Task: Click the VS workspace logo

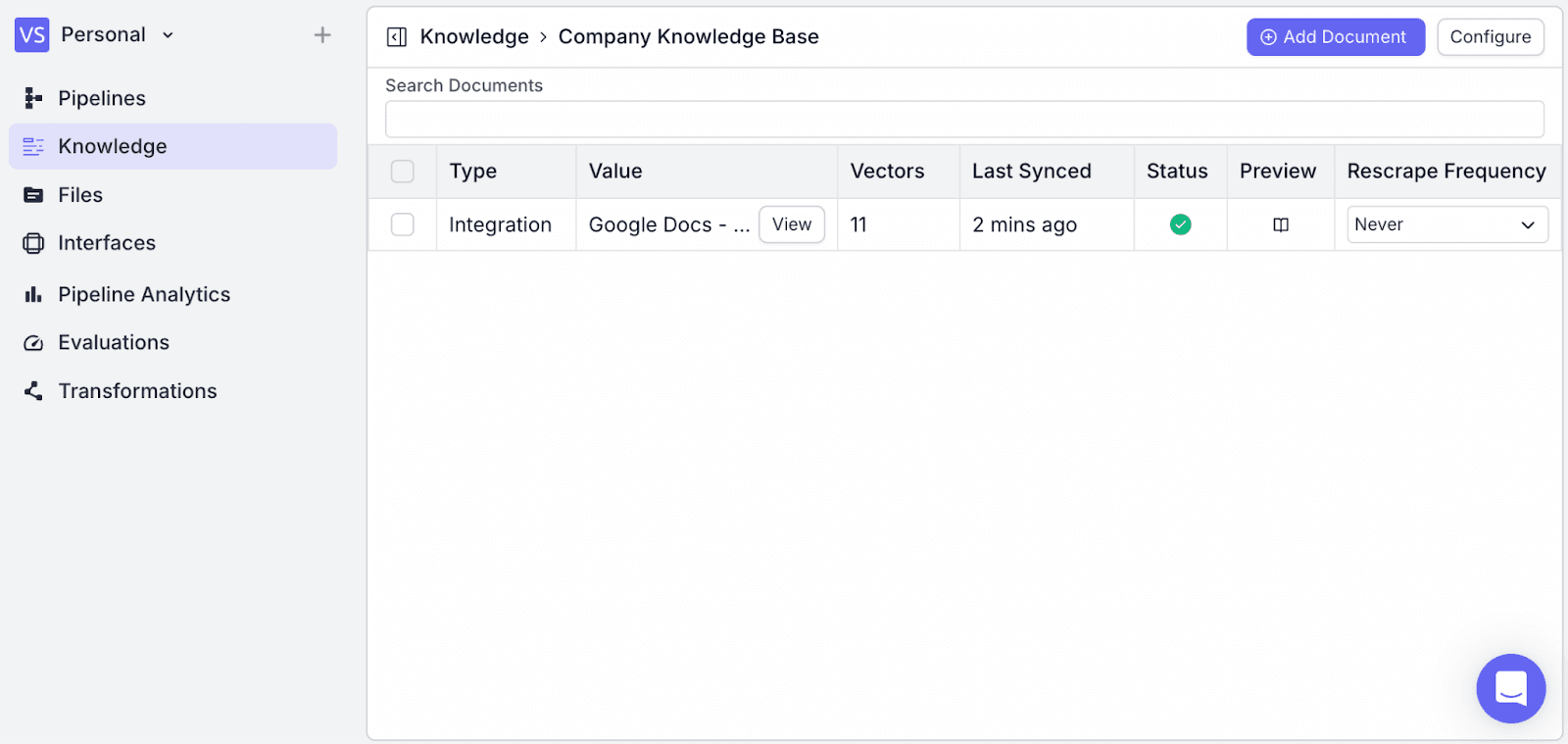Action: point(32,35)
